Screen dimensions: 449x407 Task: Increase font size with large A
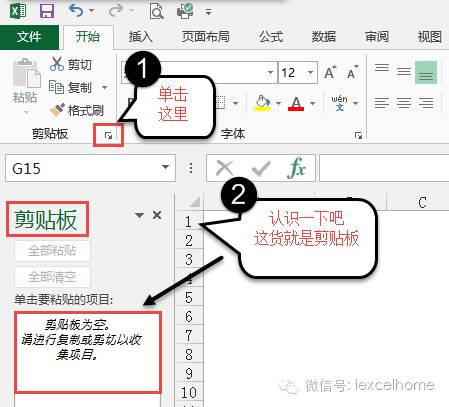[x=330, y=72]
